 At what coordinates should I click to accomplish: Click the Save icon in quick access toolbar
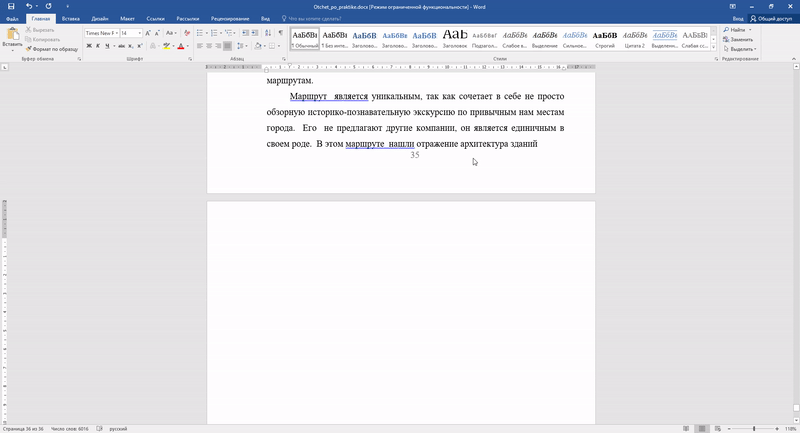(x=11, y=6)
